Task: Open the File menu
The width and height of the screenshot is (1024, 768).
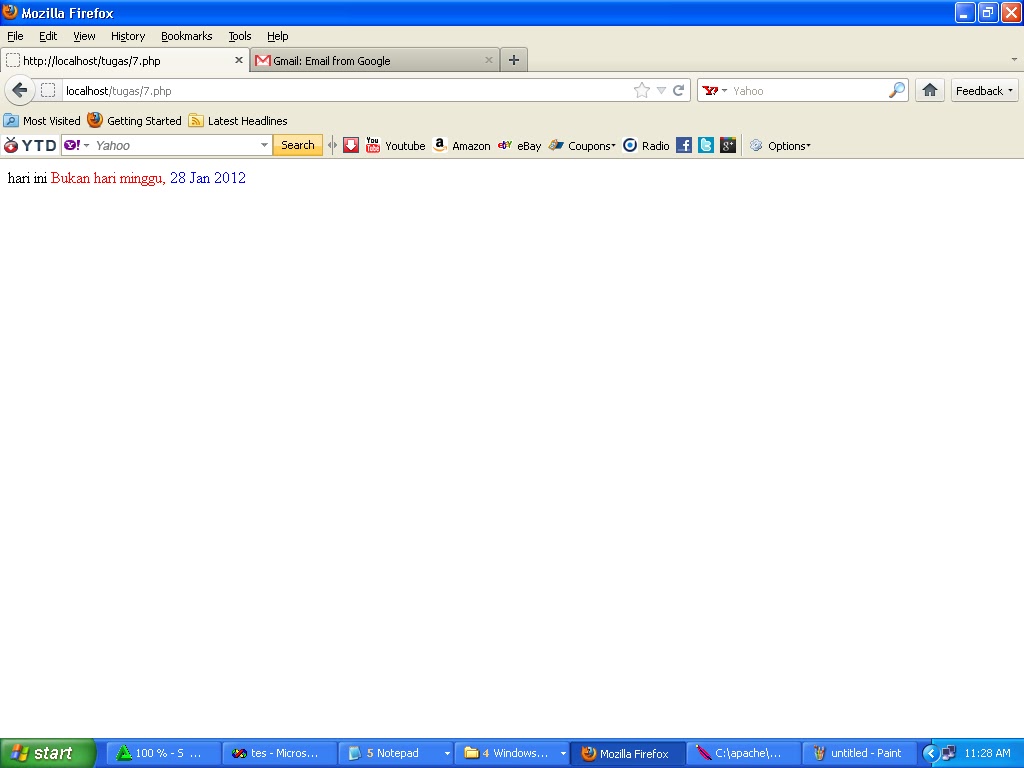Action: (15, 36)
